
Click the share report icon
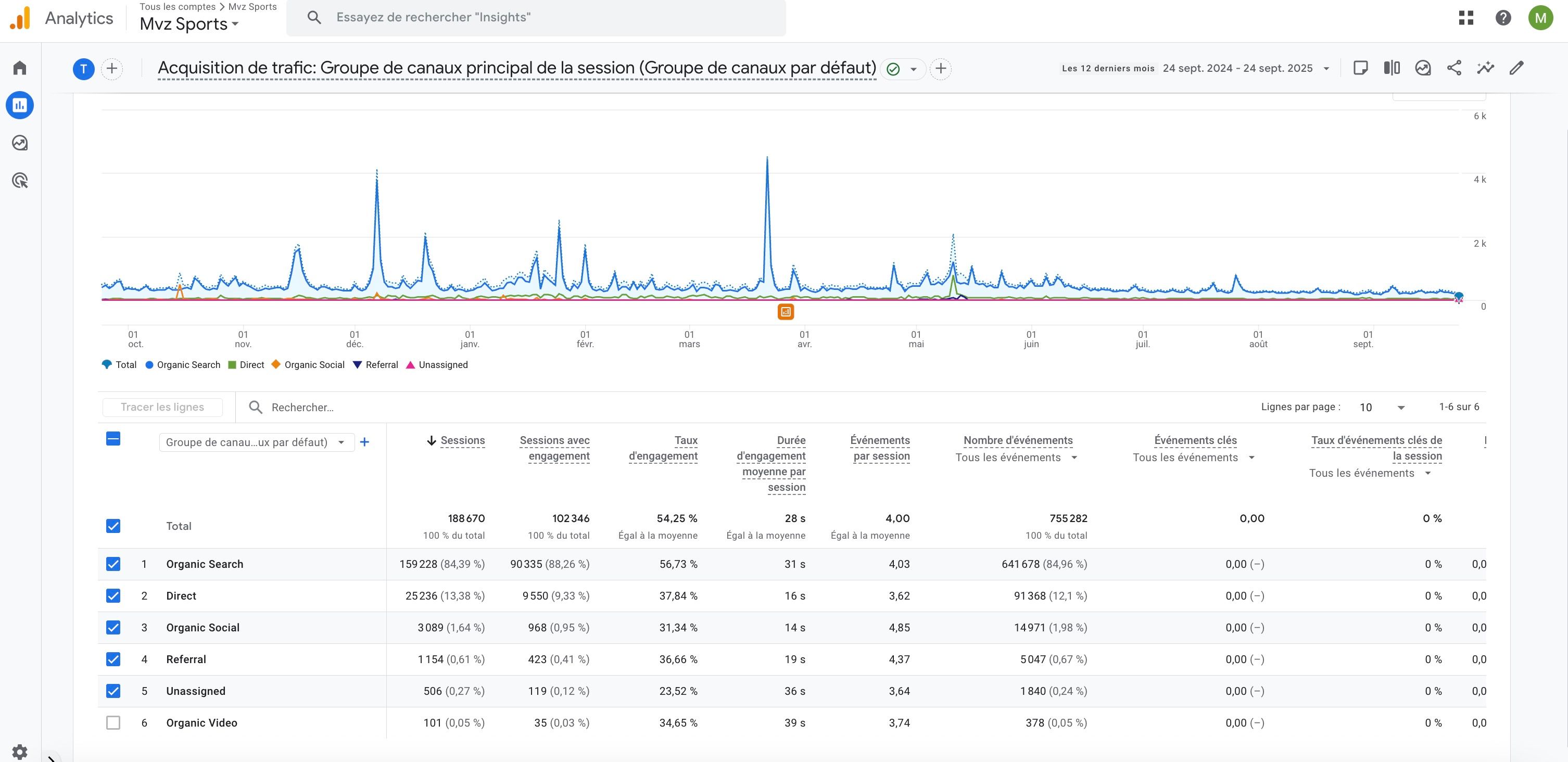pos(1453,68)
